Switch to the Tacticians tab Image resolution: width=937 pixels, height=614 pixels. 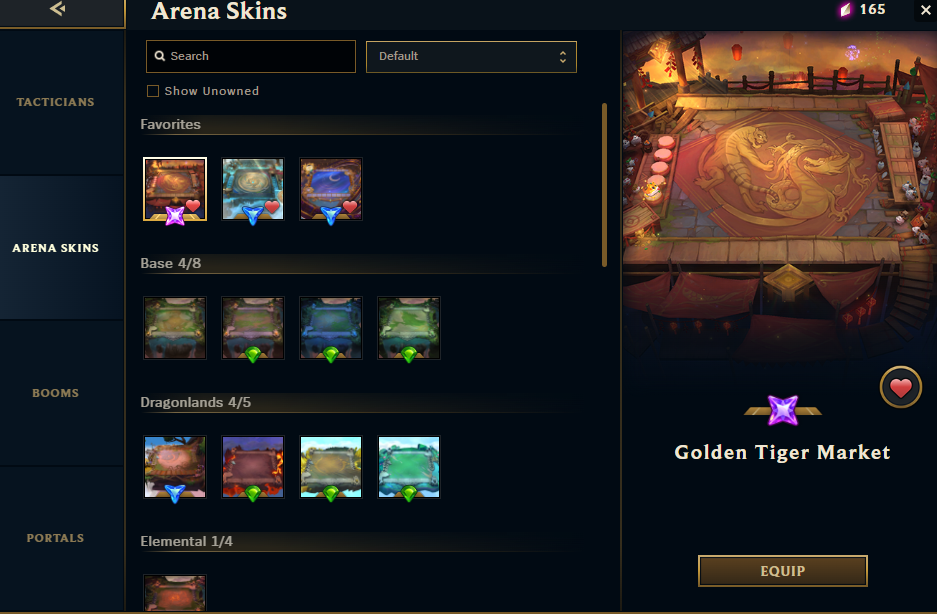pyautogui.click(x=56, y=102)
